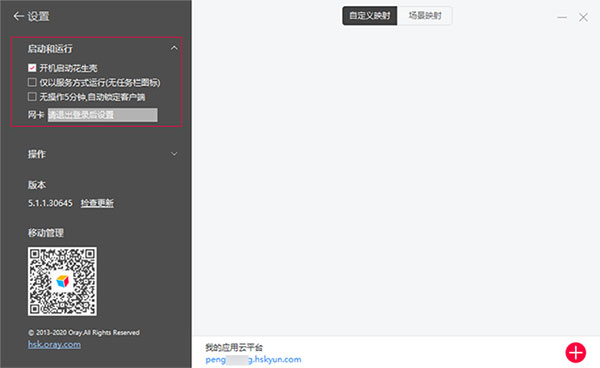
Task: Click the 检查更新 link
Action: (97, 203)
